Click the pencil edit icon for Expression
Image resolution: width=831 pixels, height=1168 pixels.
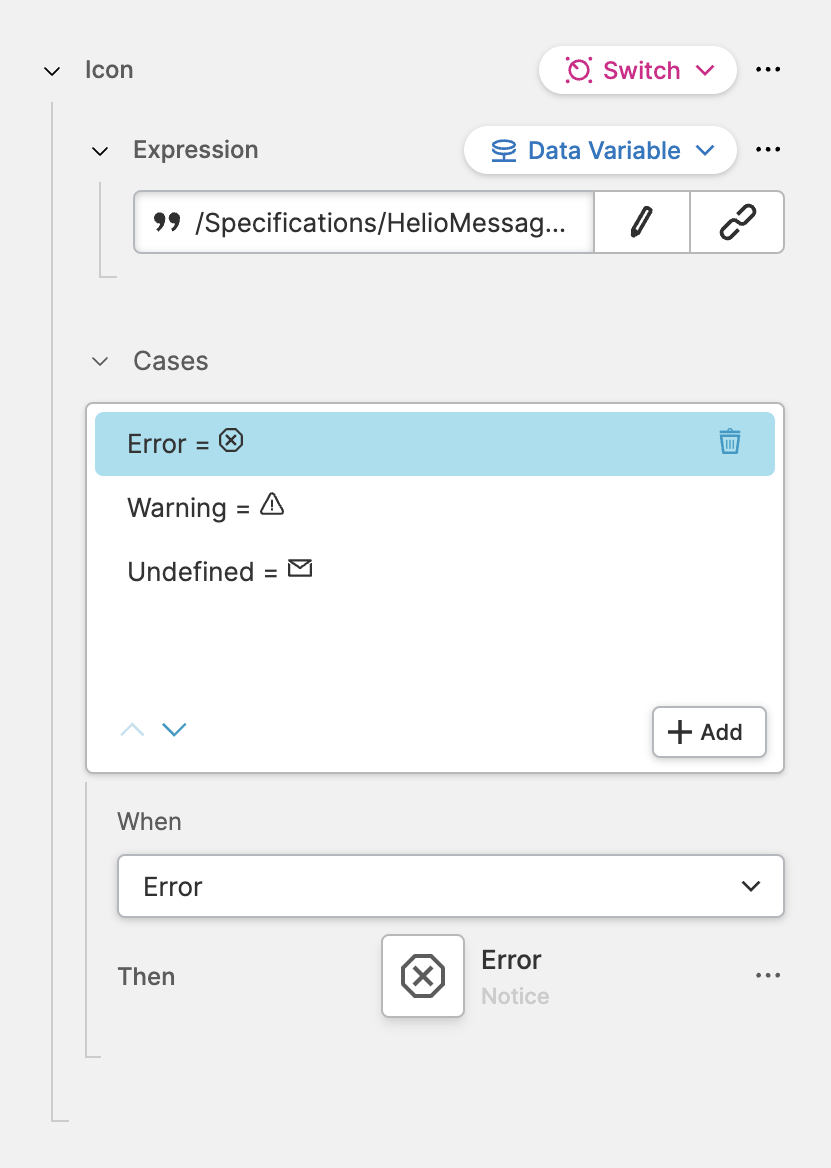coord(641,222)
